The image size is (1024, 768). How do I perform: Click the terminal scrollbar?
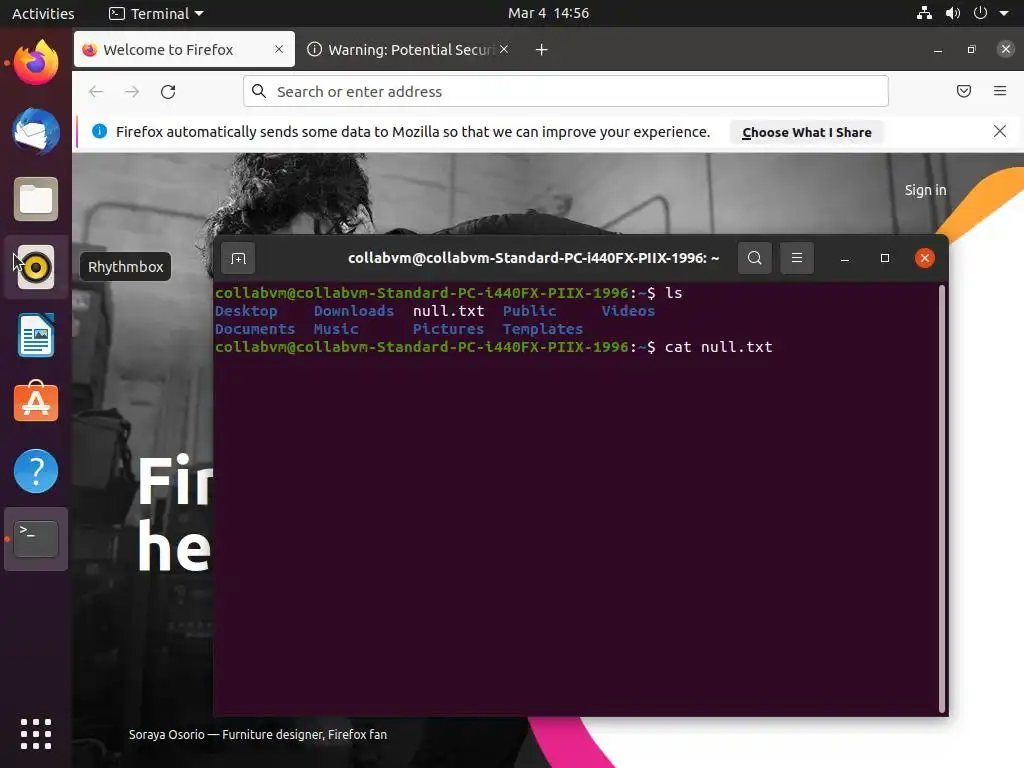(942, 498)
